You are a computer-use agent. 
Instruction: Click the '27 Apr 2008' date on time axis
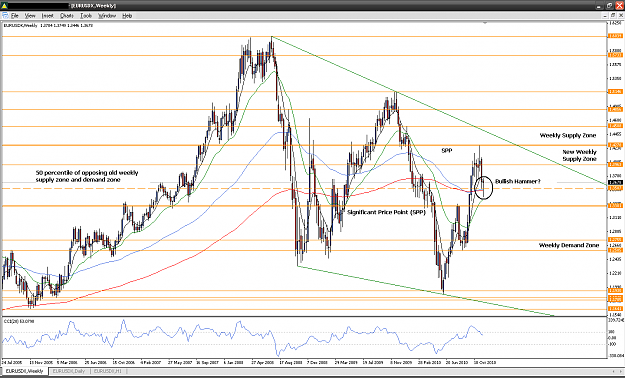263,362
